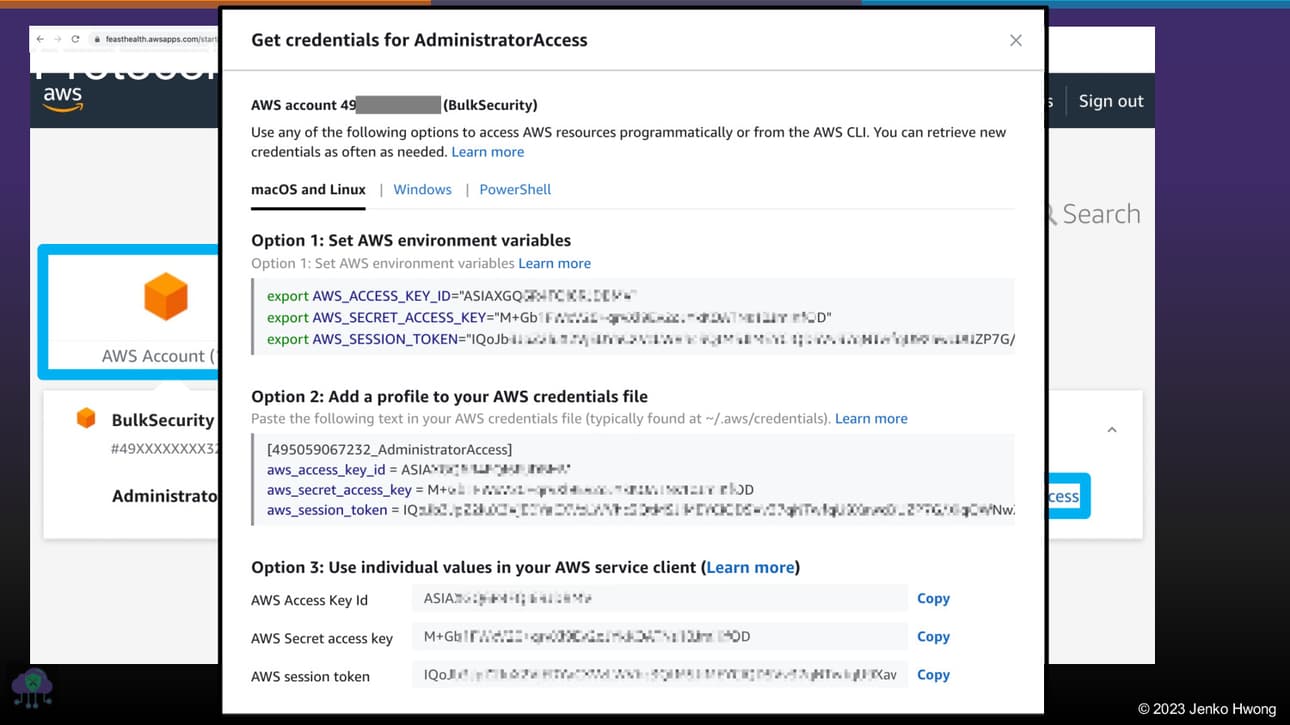Image resolution: width=1290 pixels, height=725 pixels.
Task: Click the export AWS_SESSION_TOKEN line
Action: [x=640, y=339]
